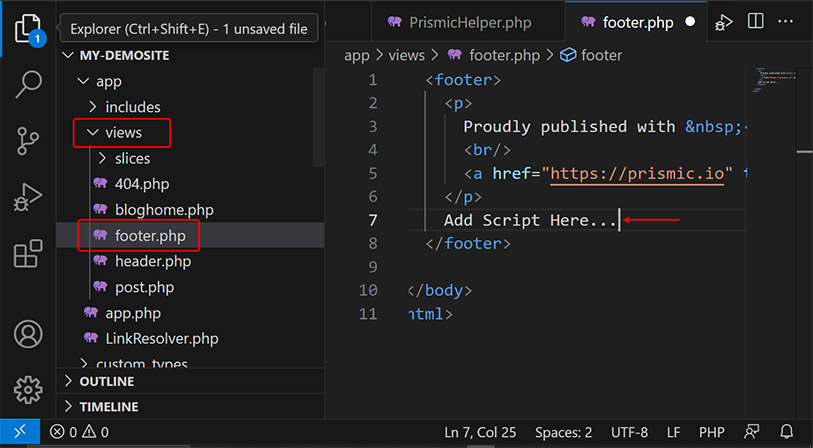
Task: Expand the OUTLINE section
Action: click(x=190, y=381)
